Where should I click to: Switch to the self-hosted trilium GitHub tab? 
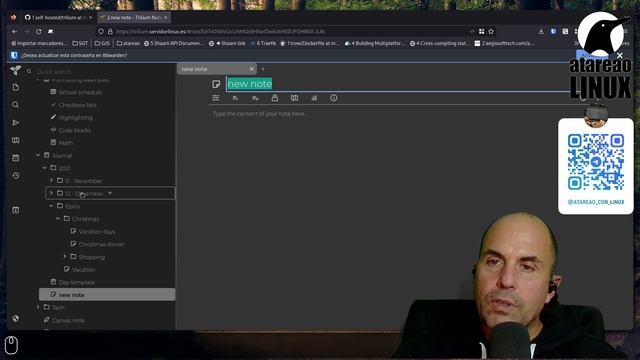[x=55, y=18]
